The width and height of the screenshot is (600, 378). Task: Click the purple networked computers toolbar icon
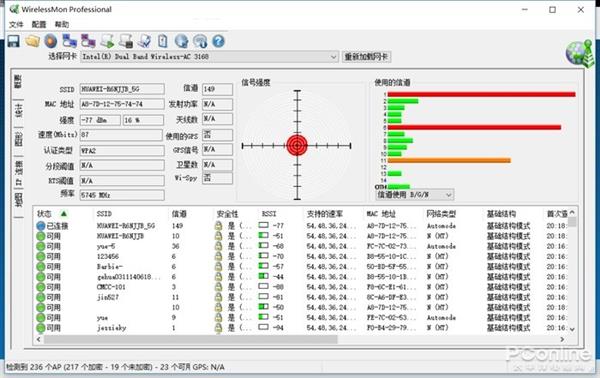point(88,41)
